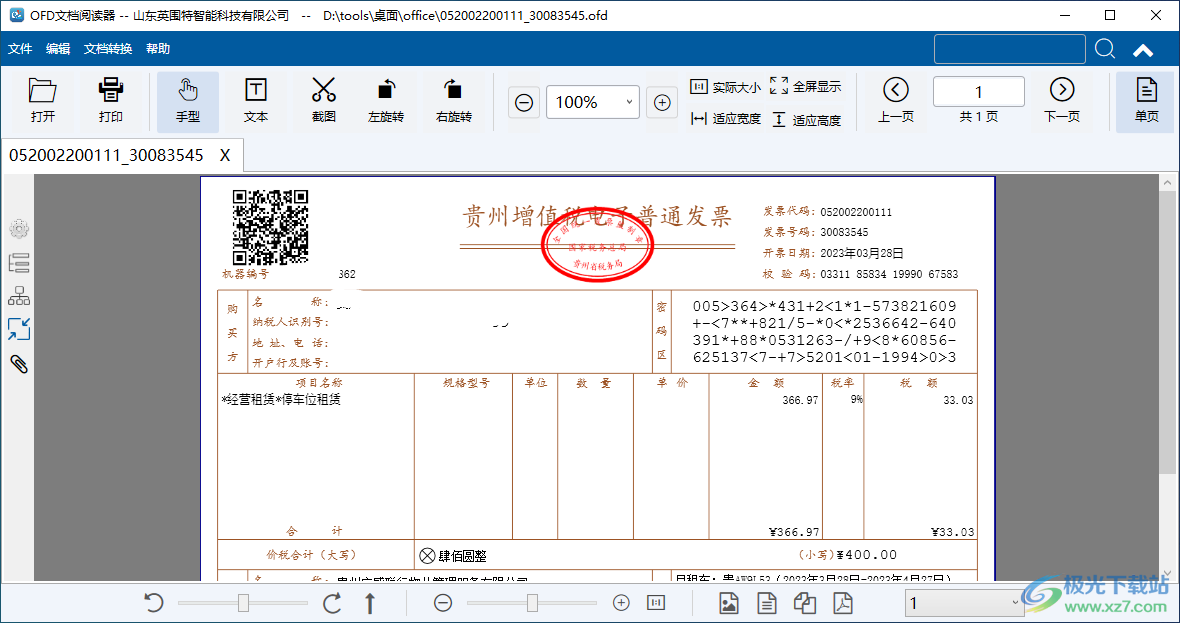Click the total amount ¥400.00
The height and width of the screenshot is (623, 1180).
[x=866, y=555]
